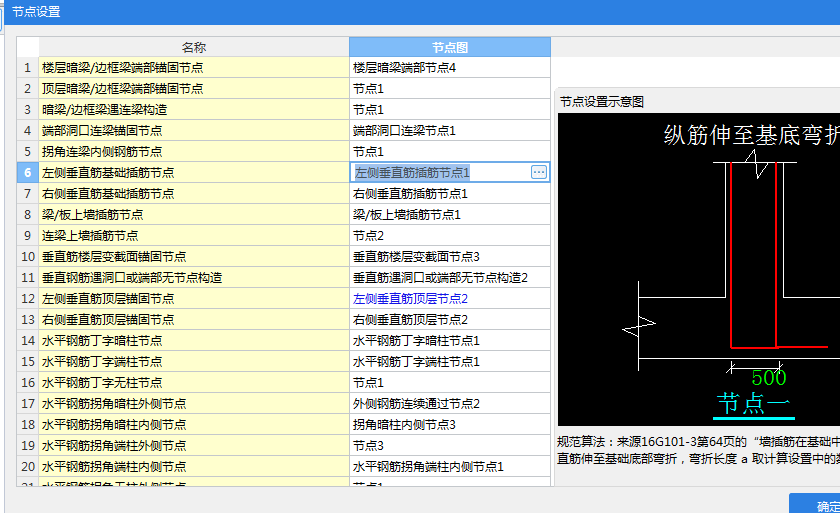
Task: Click the green 500 dimension value
Action: coord(768,378)
